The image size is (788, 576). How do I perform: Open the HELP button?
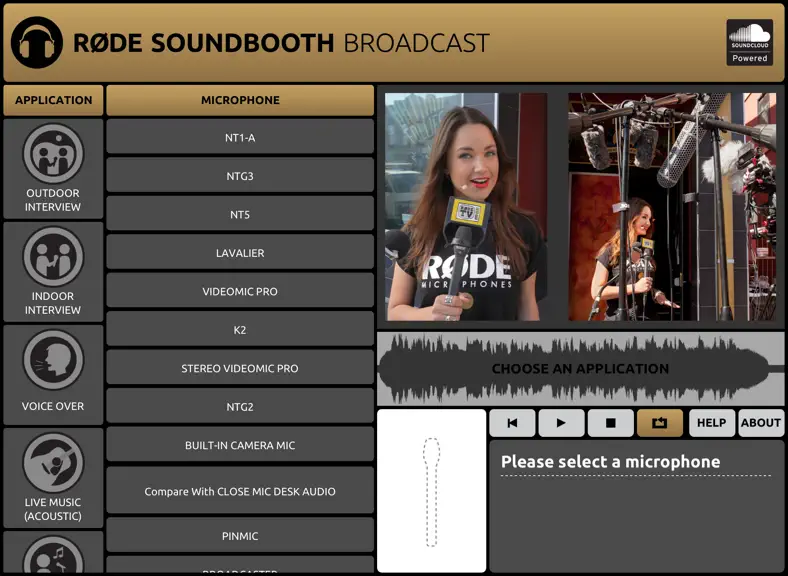coord(712,423)
